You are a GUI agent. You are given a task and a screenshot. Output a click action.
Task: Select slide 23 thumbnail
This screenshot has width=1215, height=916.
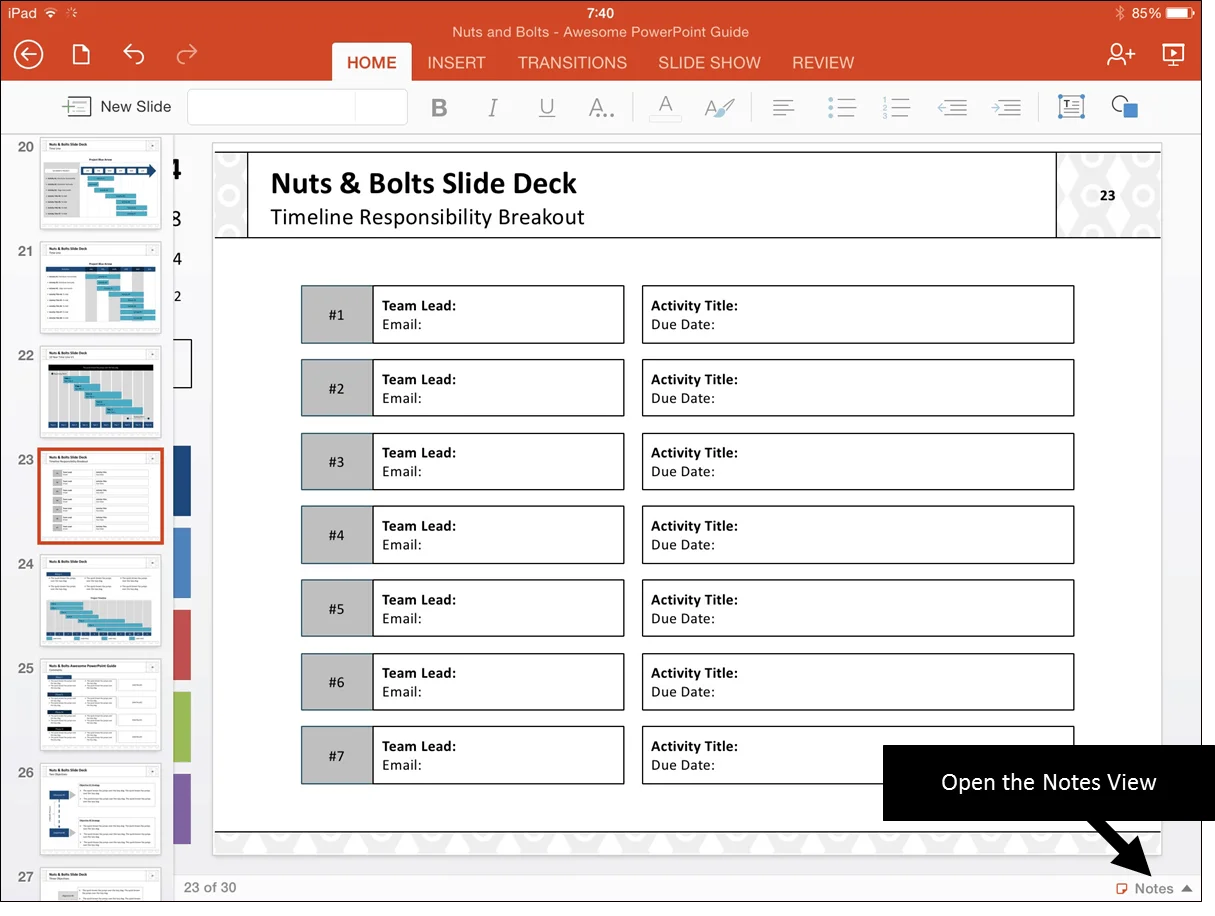click(100, 496)
